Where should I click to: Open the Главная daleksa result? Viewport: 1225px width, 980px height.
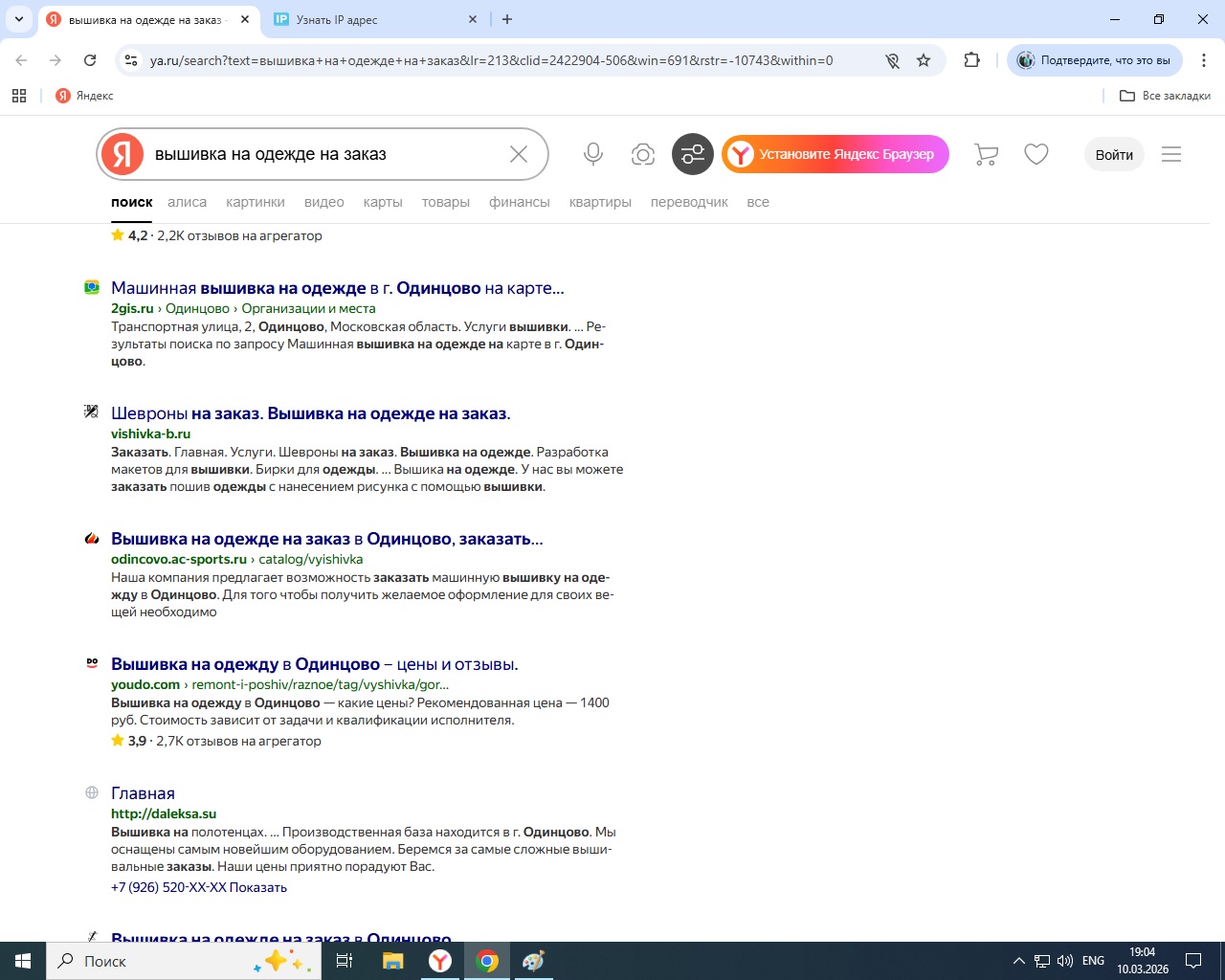tap(143, 793)
